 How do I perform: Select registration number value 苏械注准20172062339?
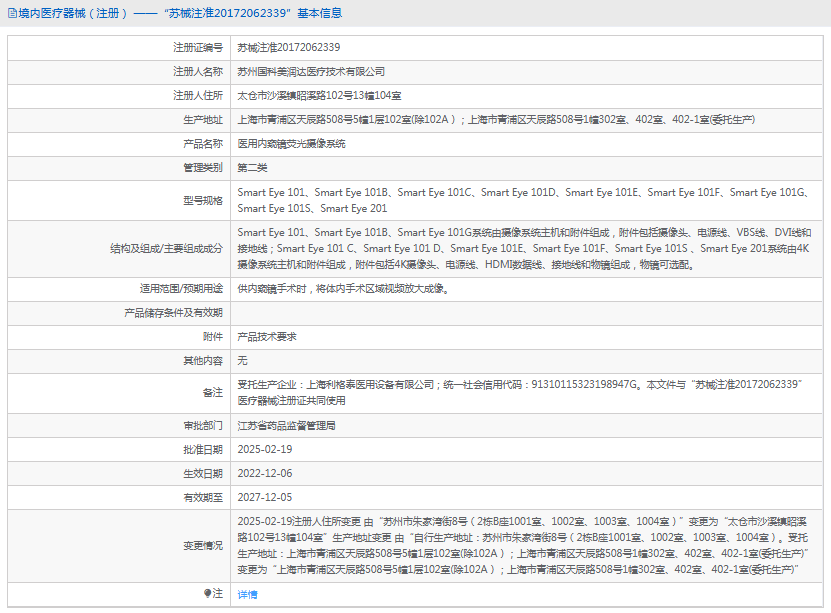[x=289, y=48]
